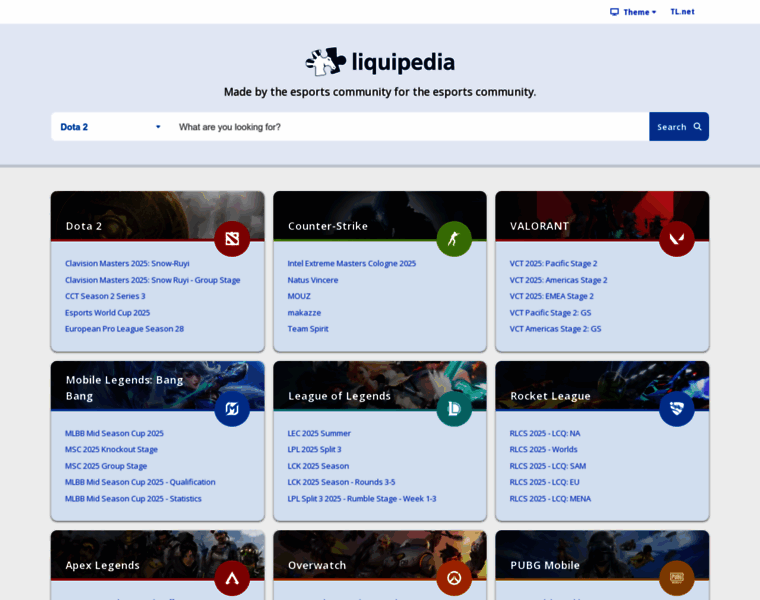Open the Team Spirit link
The width and height of the screenshot is (760, 600).
(x=308, y=329)
